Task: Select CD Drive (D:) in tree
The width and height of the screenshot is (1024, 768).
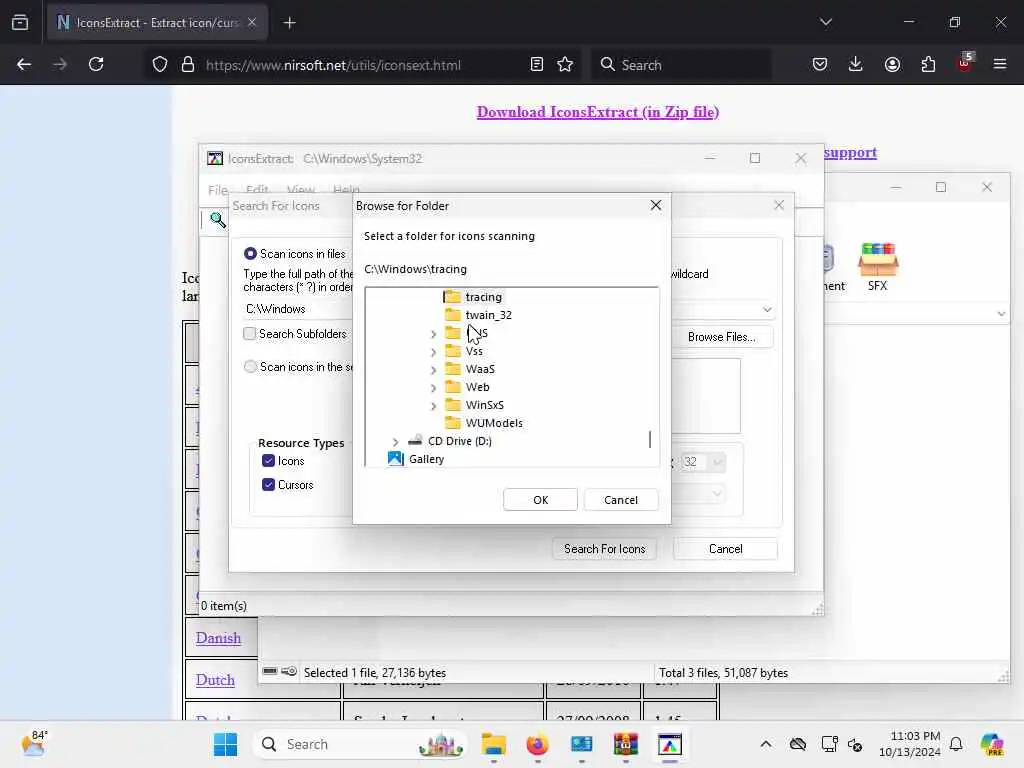Action: (x=460, y=441)
